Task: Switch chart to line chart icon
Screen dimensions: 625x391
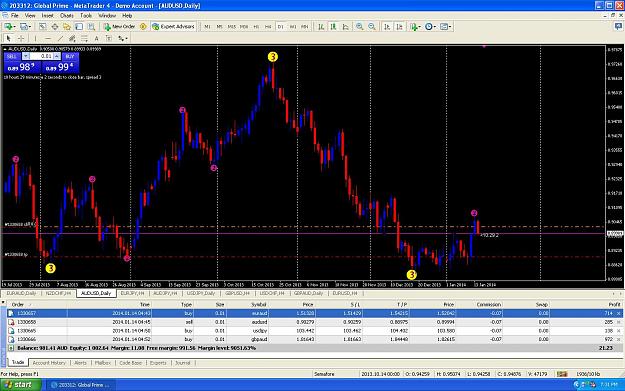Action: (346, 27)
